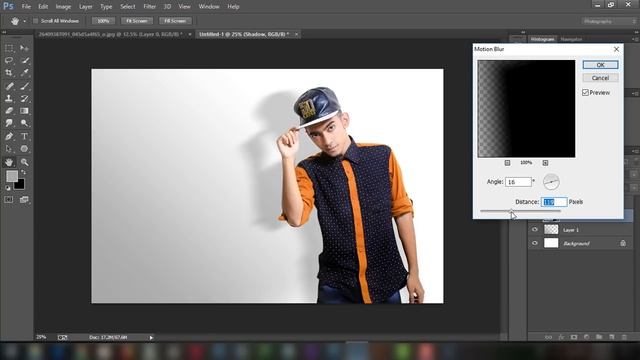
Task: Click the Distance input field
Action: [554, 202]
